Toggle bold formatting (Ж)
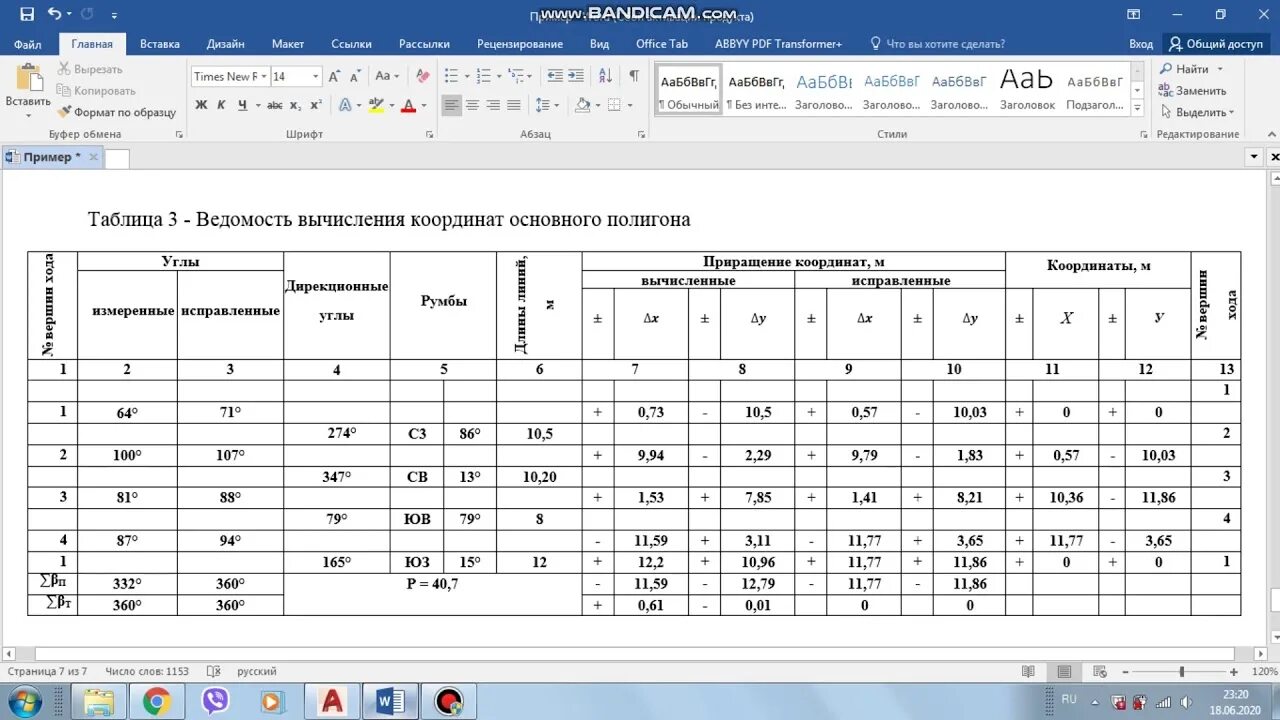Image resolution: width=1280 pixels, height=720 pixels. (201, 105)
